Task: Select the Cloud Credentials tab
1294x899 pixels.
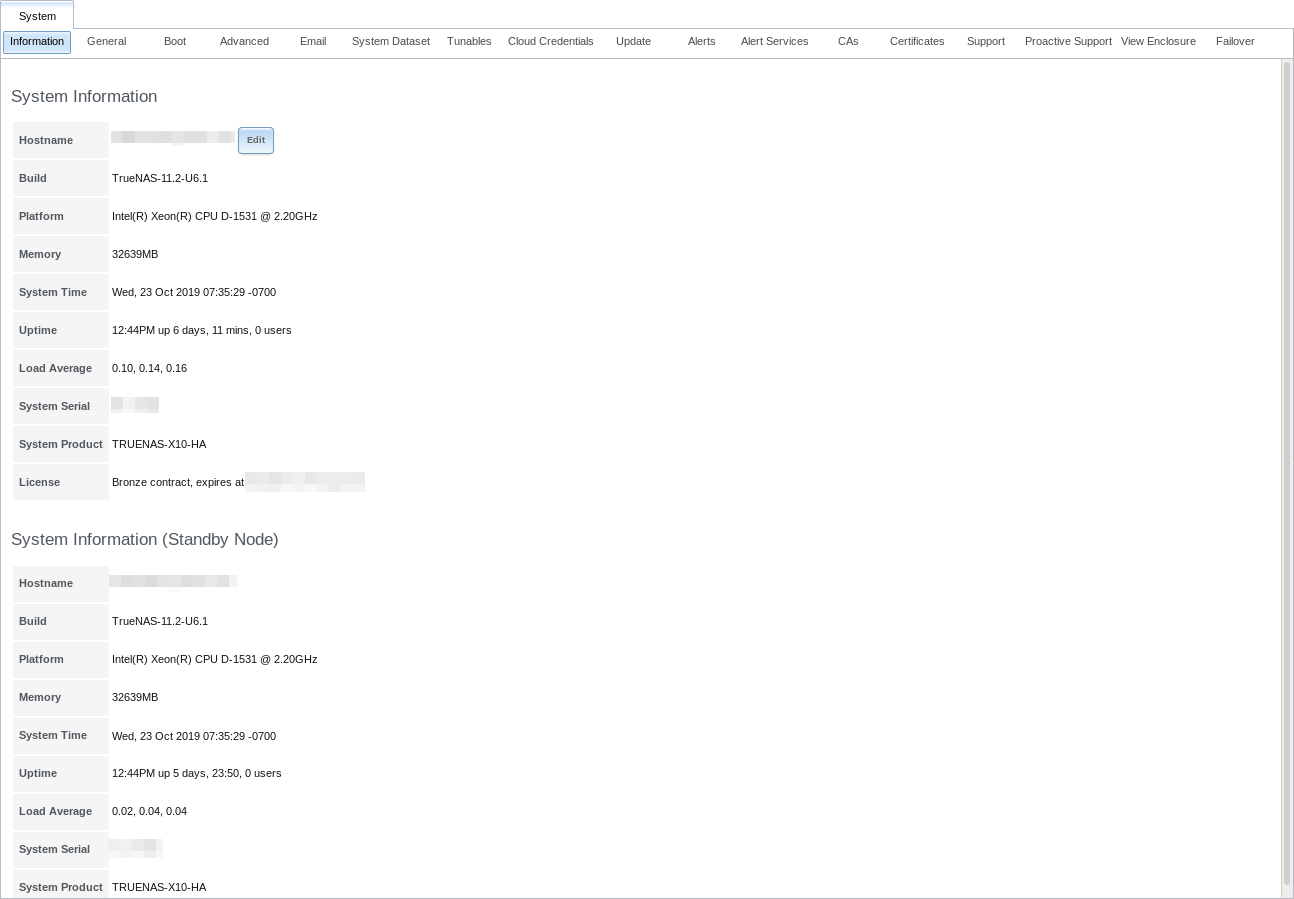Action: coord(550,42)
